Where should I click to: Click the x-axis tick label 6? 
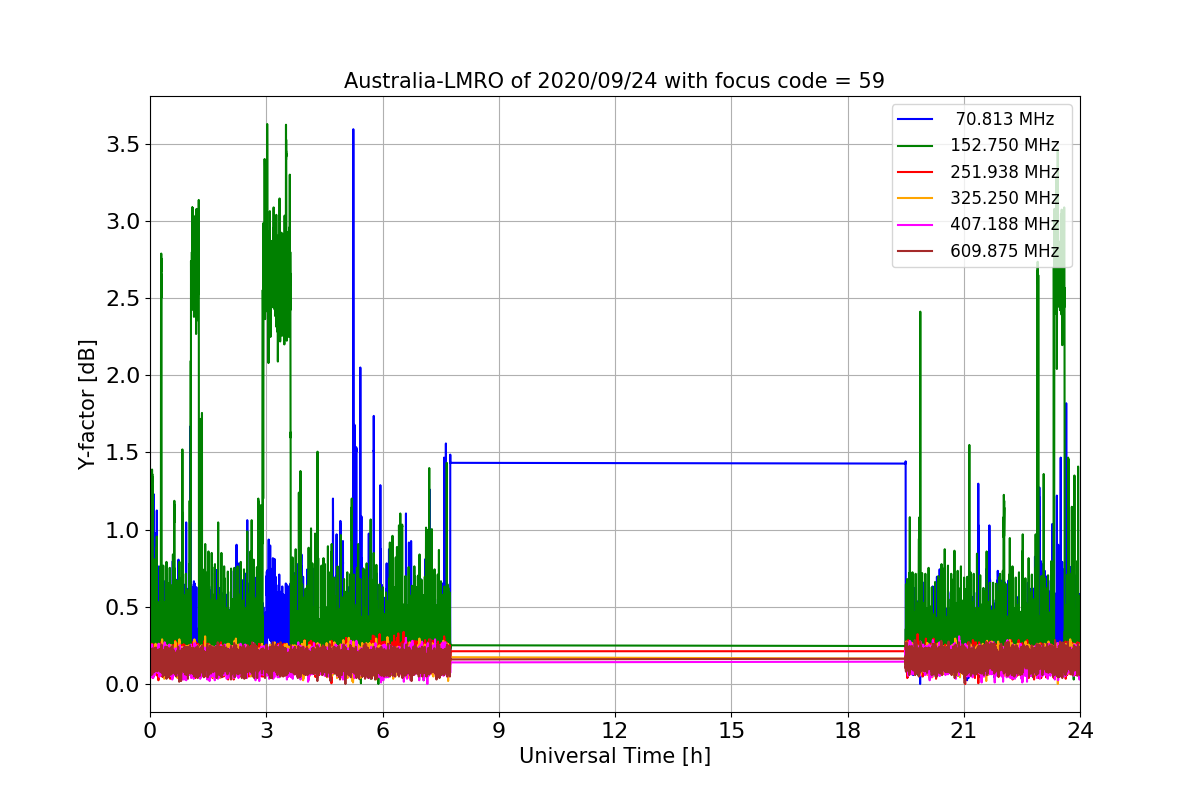[383, 731]
